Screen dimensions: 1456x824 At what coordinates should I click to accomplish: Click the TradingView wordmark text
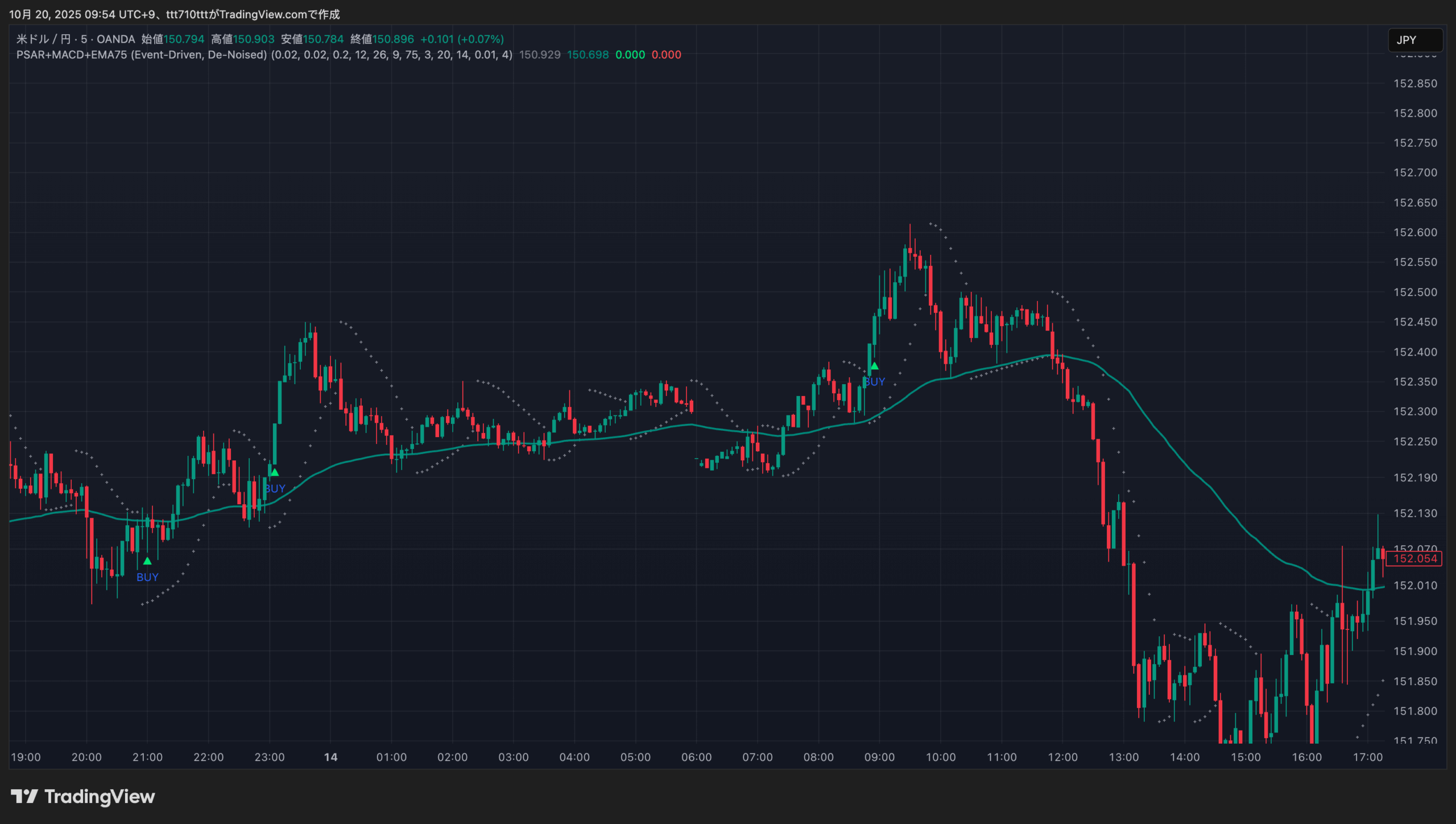click(100, 796)
